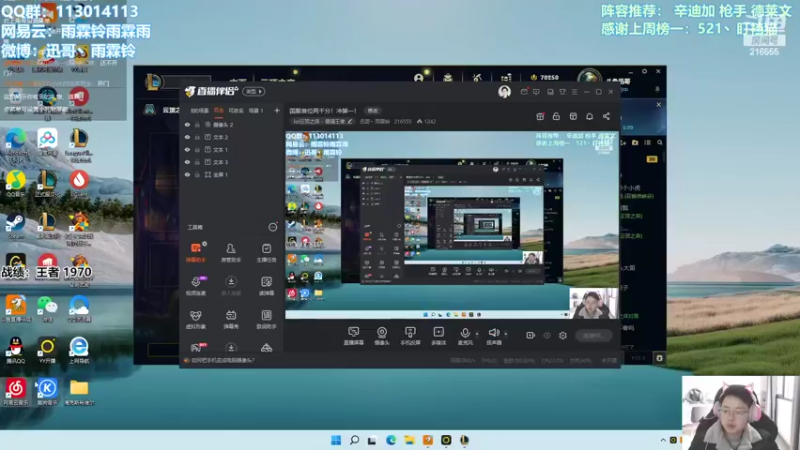Expand speaker options arrow
Viewport: 800px width, 450px height.
(x=506, y=334)
